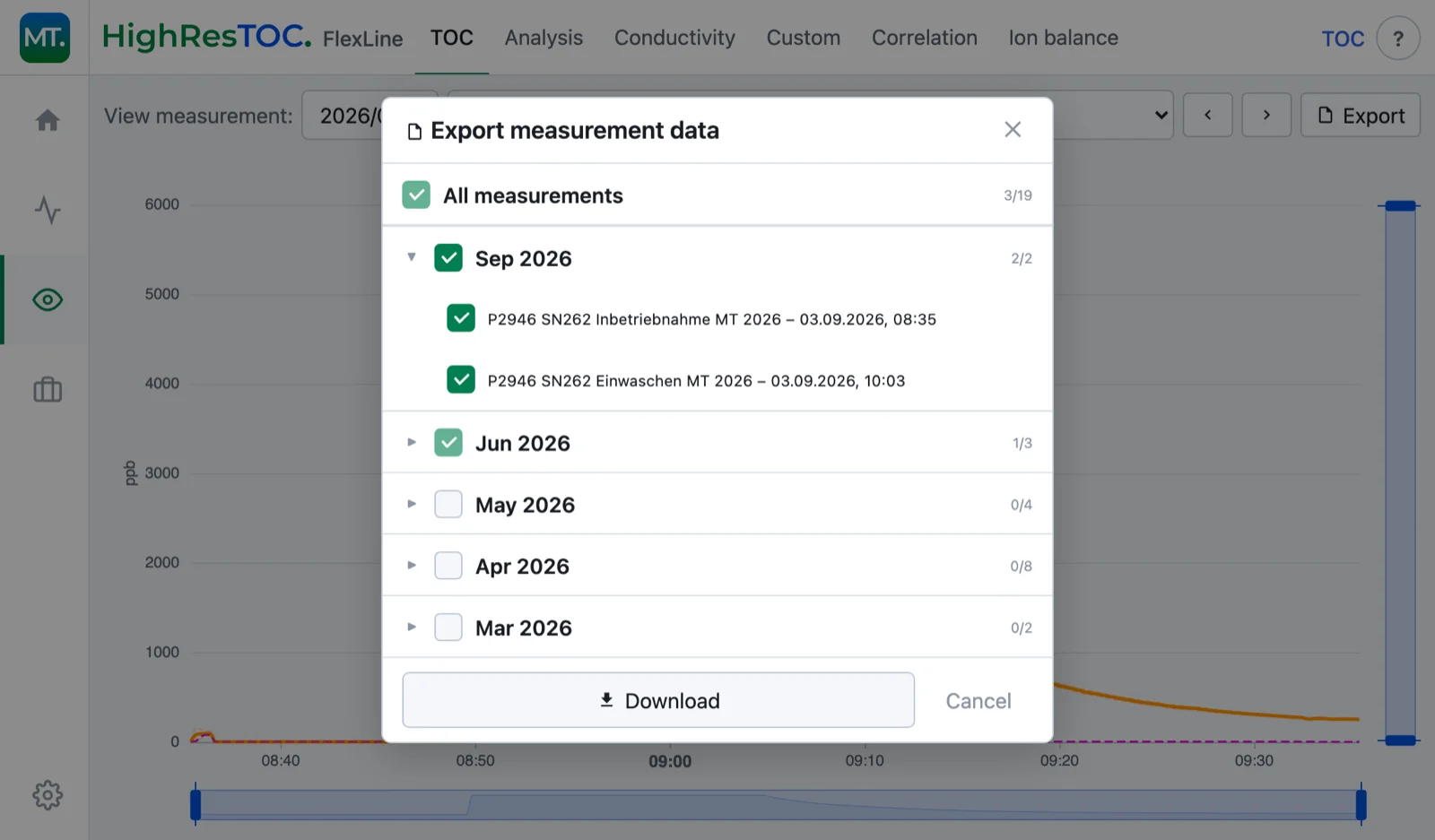Select the eye view sidebar icon
Image resolution: width=1435 pixels, height=840 pixels.
click(x=48, y=299)
